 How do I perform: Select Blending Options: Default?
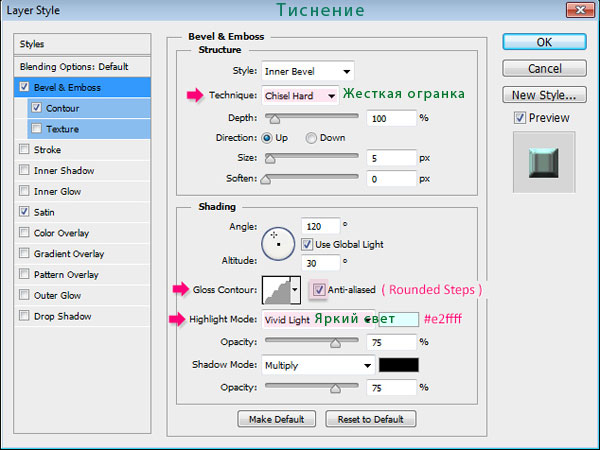click(82, 67)
